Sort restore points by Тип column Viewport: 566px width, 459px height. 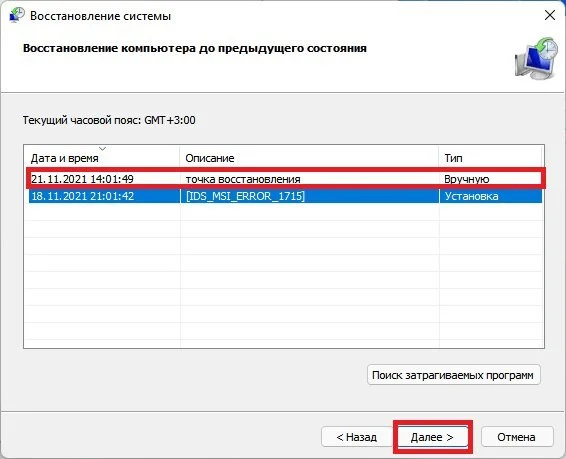(490, 158)
